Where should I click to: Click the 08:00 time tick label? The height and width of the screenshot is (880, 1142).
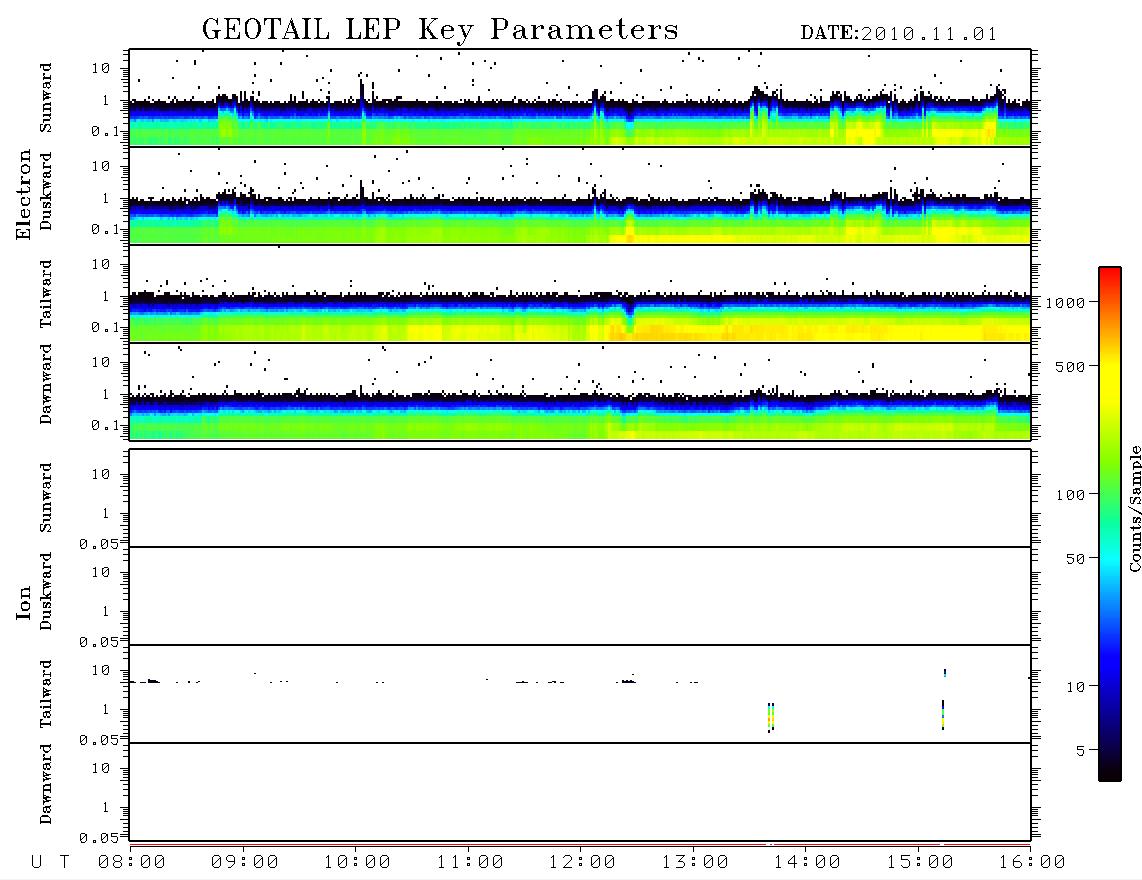pos(132,863)
